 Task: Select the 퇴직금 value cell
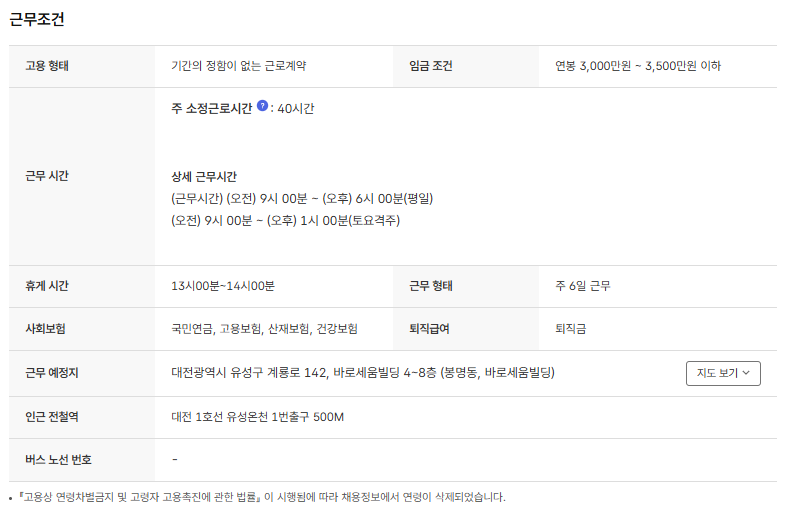tap(572, 328)
